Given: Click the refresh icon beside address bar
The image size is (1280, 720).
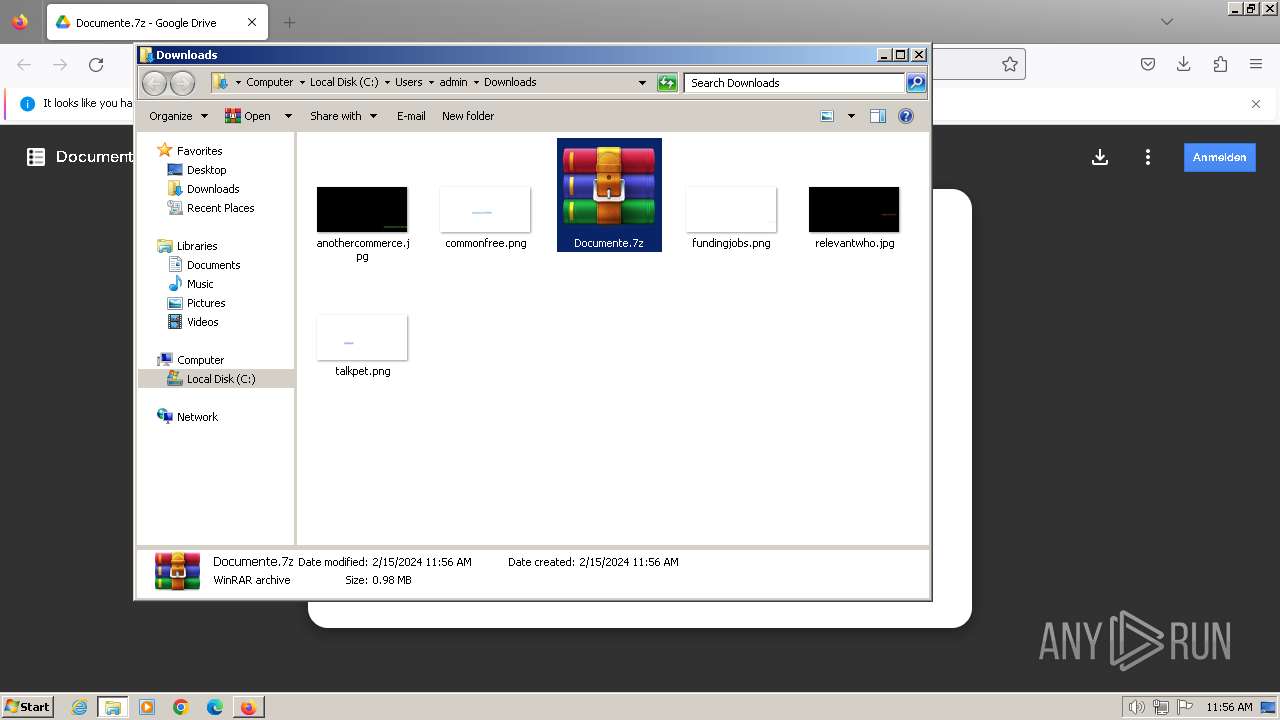Looking at the screenshot, I should coord(667,83).
